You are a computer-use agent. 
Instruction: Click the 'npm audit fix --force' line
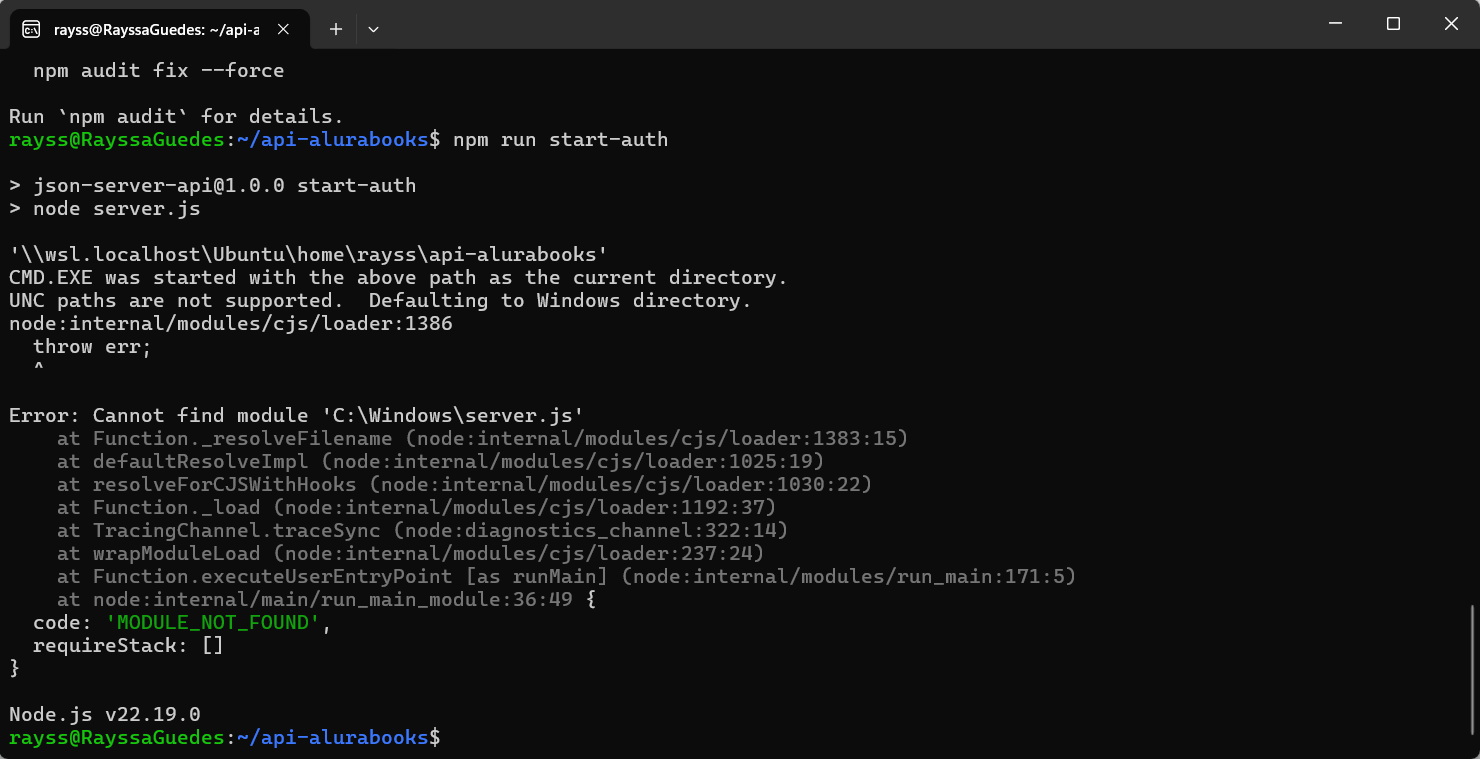158,71
